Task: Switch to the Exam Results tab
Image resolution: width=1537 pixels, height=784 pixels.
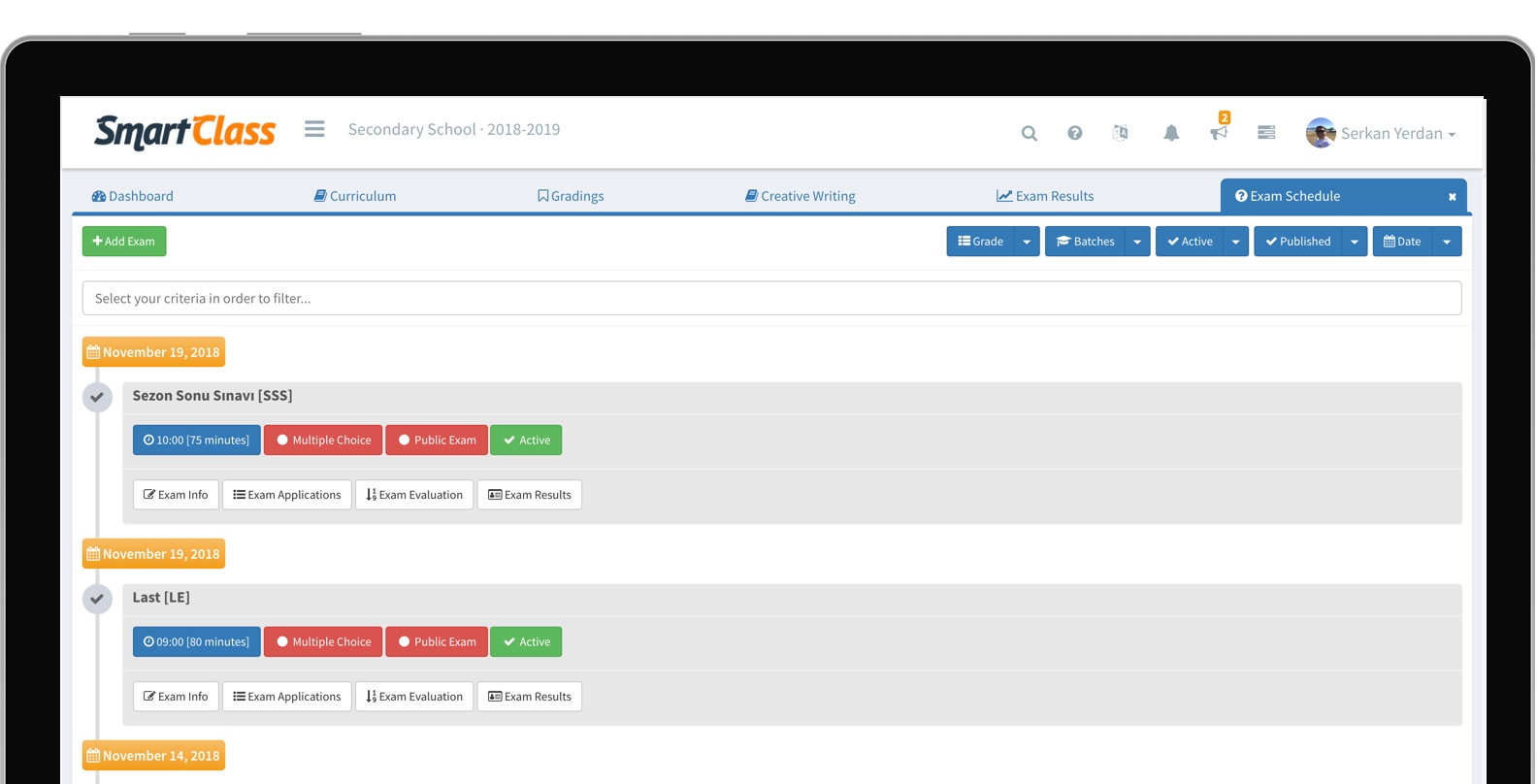Action: pyautogui.click(x=1045, y=196)
